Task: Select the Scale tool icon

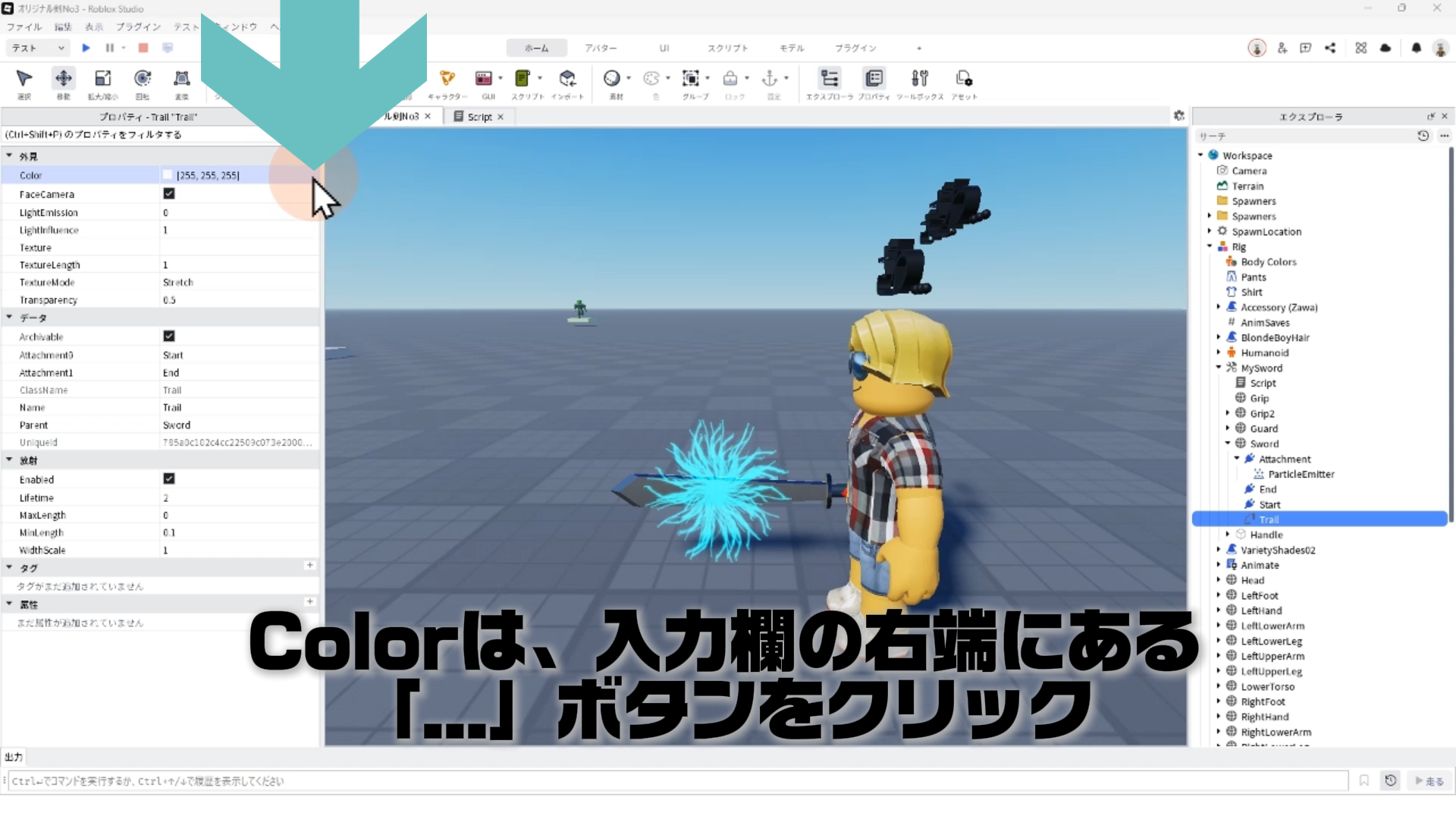Action: (102, 79)
